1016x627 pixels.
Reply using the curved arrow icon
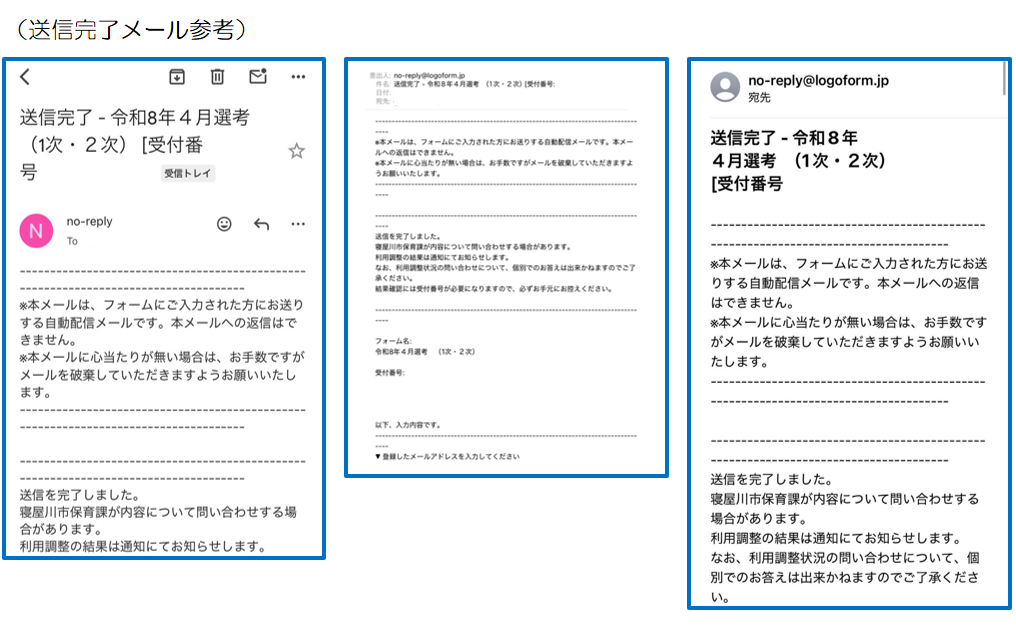pos(262,224)
